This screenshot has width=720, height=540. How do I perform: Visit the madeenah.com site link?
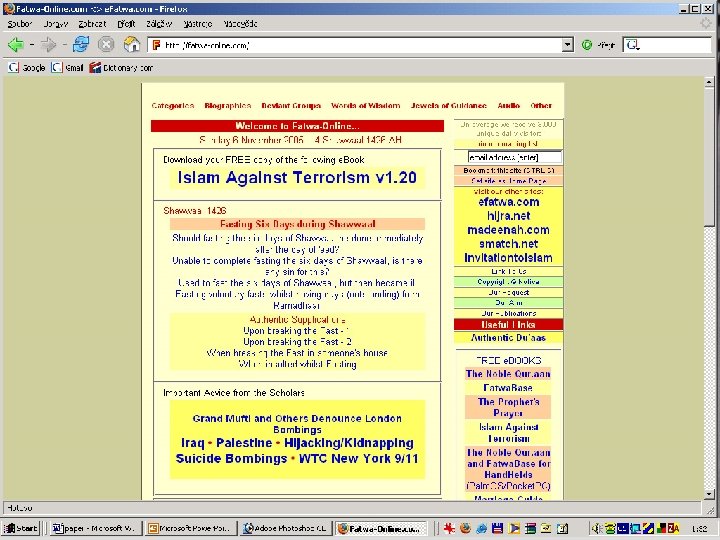pos(508,230)
